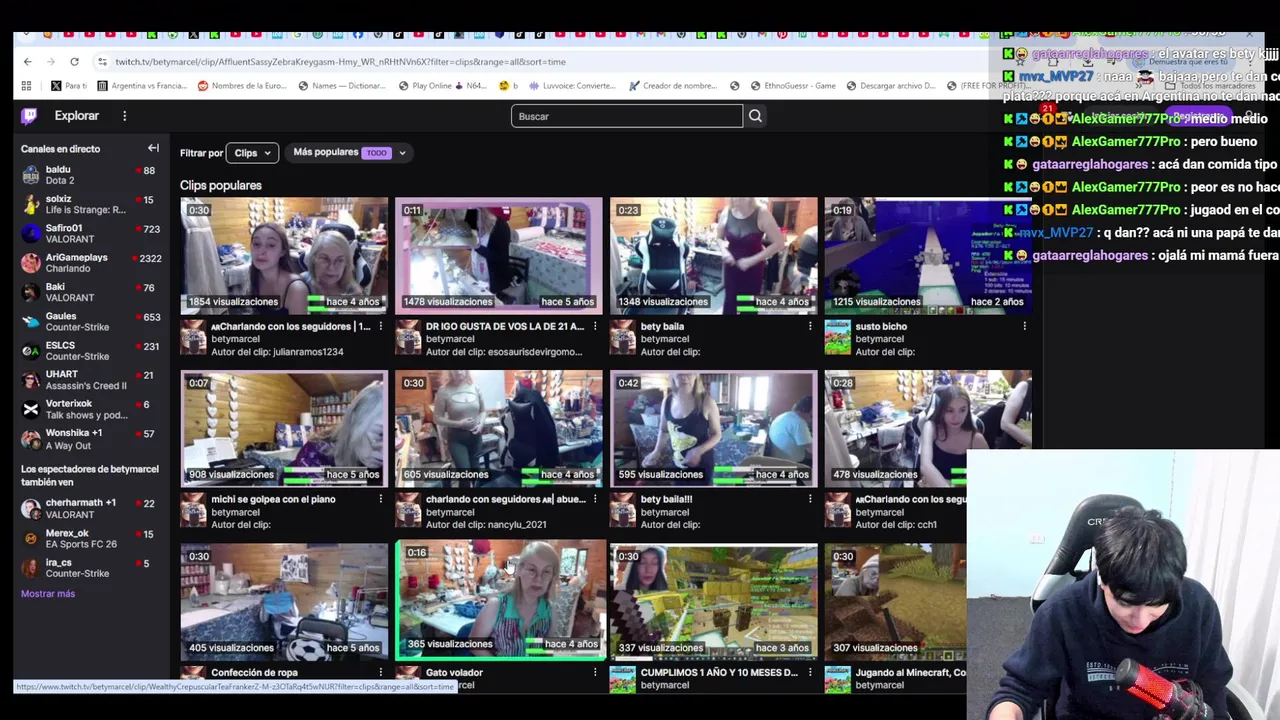Open the site information icon in the address bar
The width and height of the screenshot is (1280, 720).
coord(102,62)
